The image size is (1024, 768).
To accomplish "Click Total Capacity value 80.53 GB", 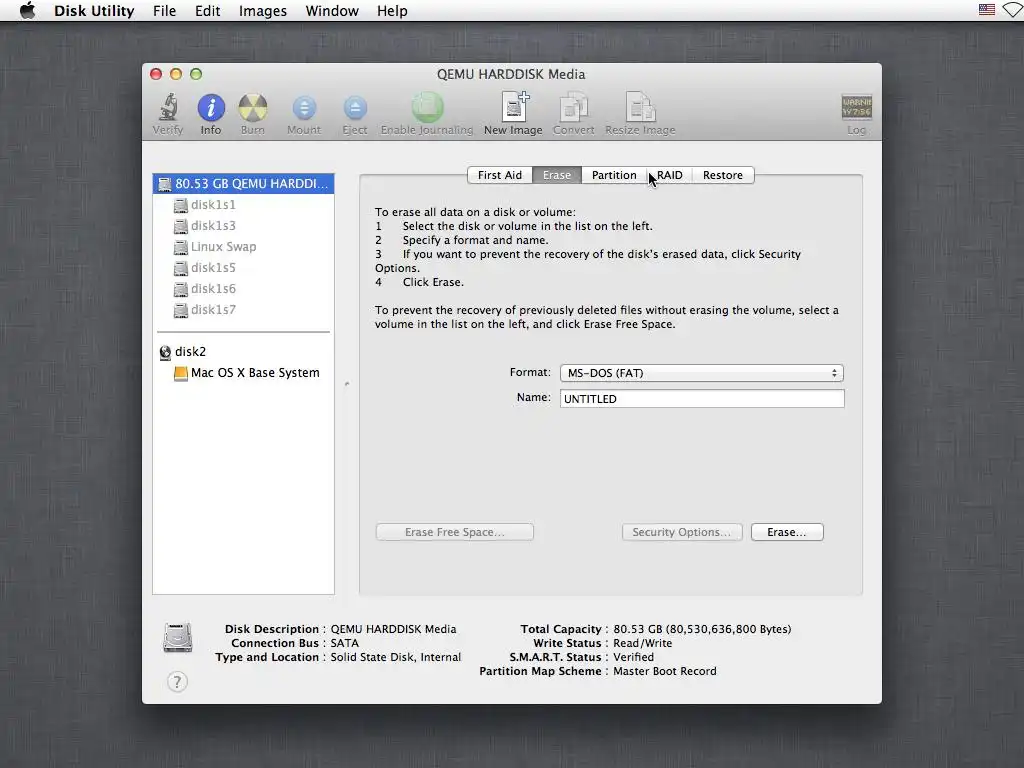I will coord(702,629).
